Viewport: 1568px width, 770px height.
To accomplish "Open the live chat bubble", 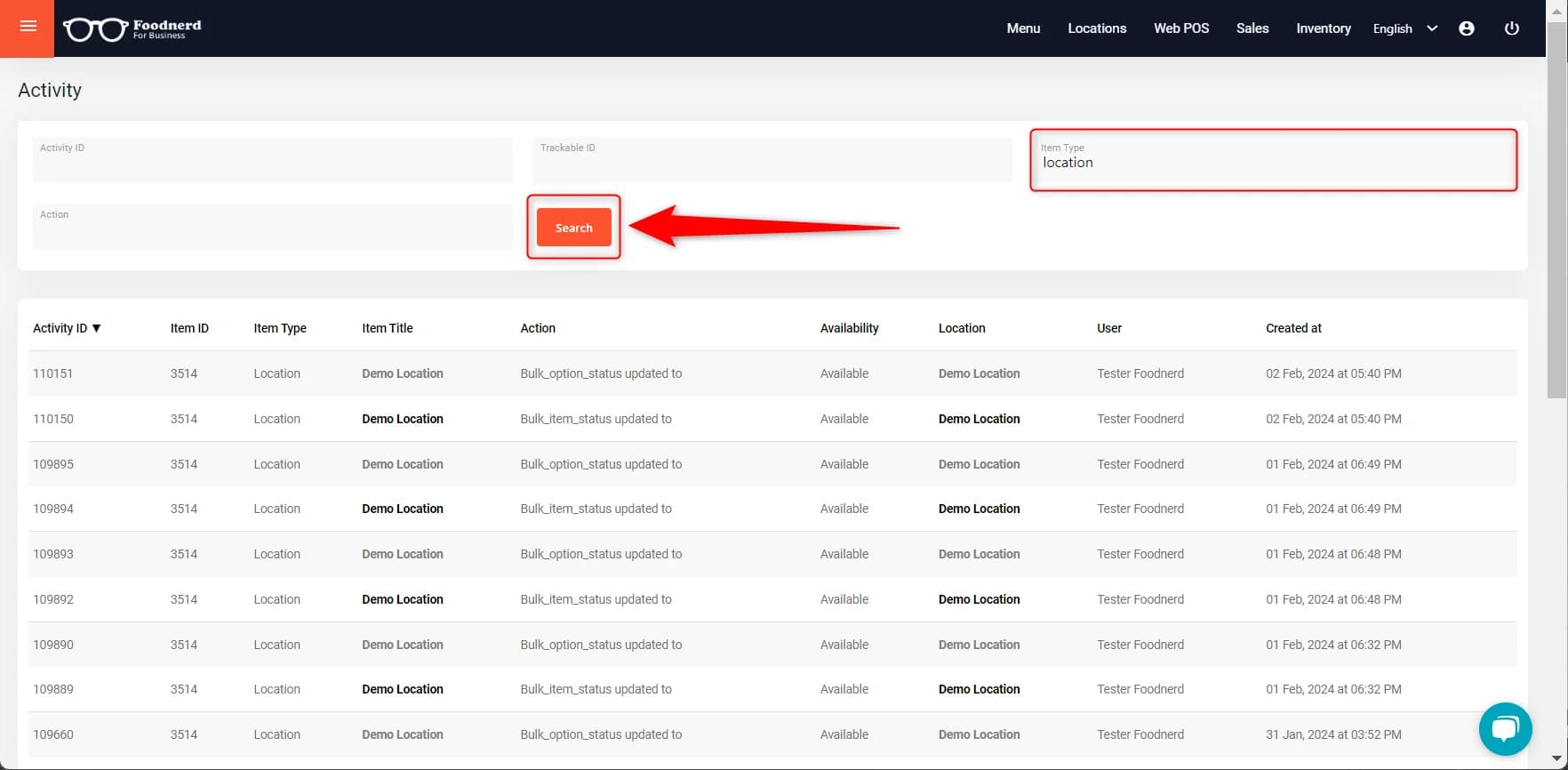I will (1505, 729).
